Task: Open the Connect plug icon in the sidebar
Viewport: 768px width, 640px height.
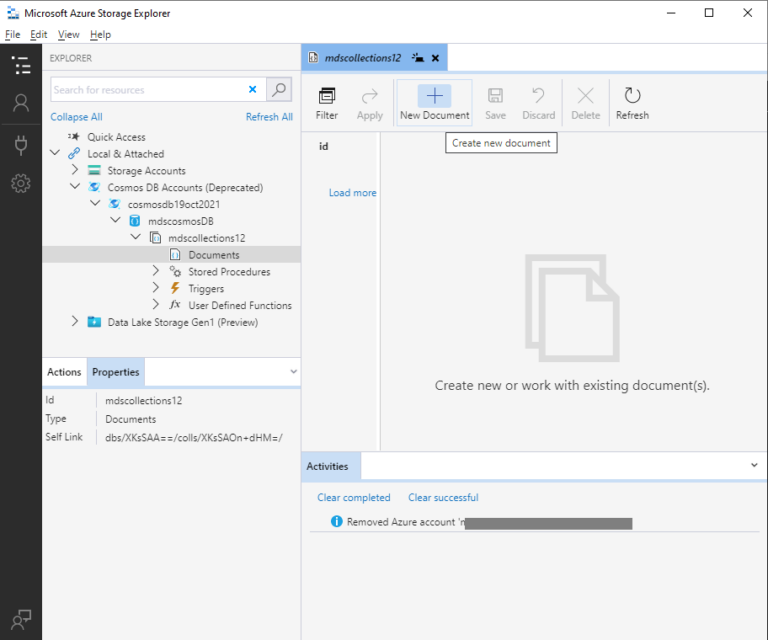Action: click(21, 145)
